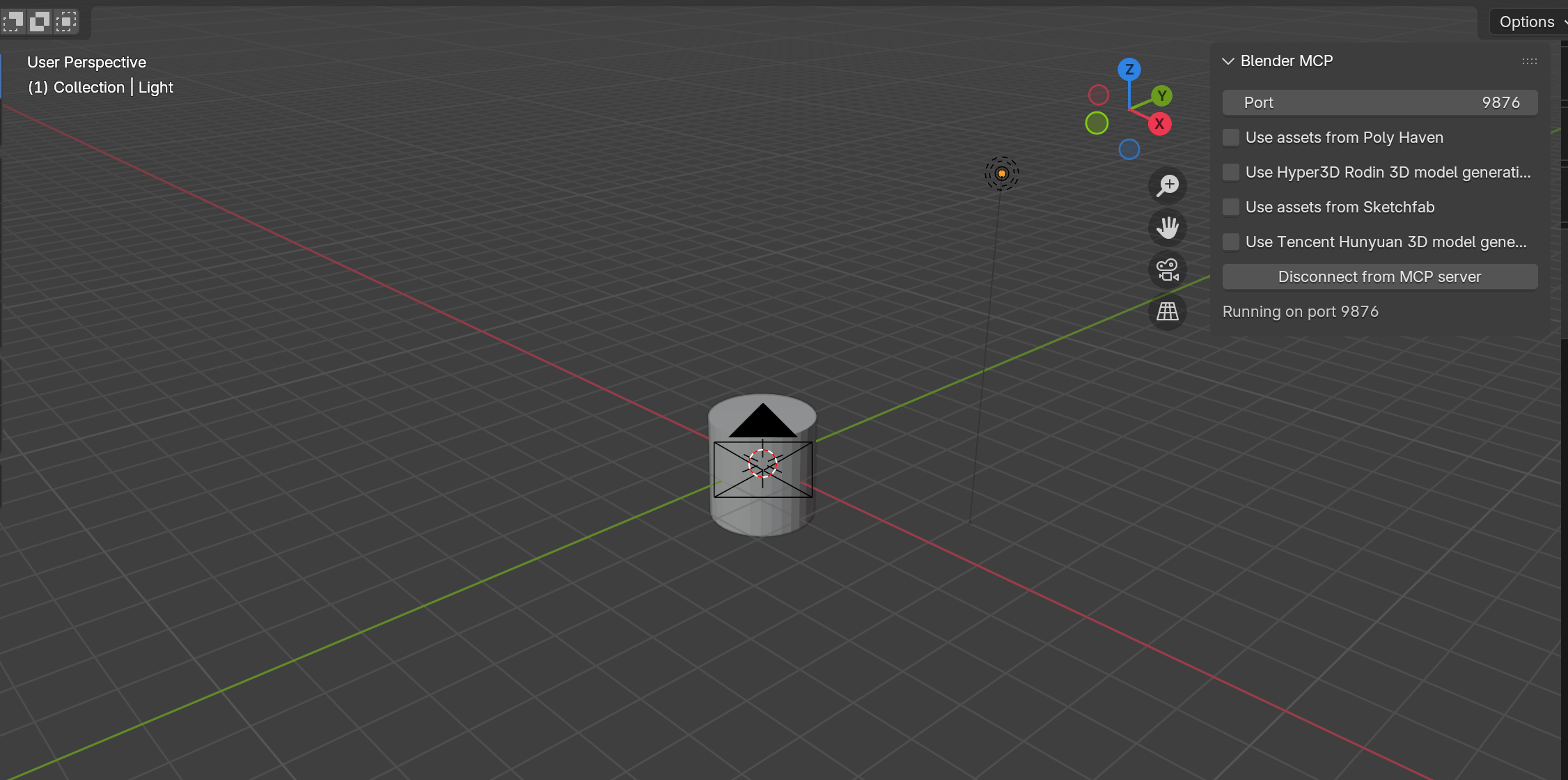Enable Use assets from Poly Haven
Screen dimensions: 1568x780
point(1231,138)
